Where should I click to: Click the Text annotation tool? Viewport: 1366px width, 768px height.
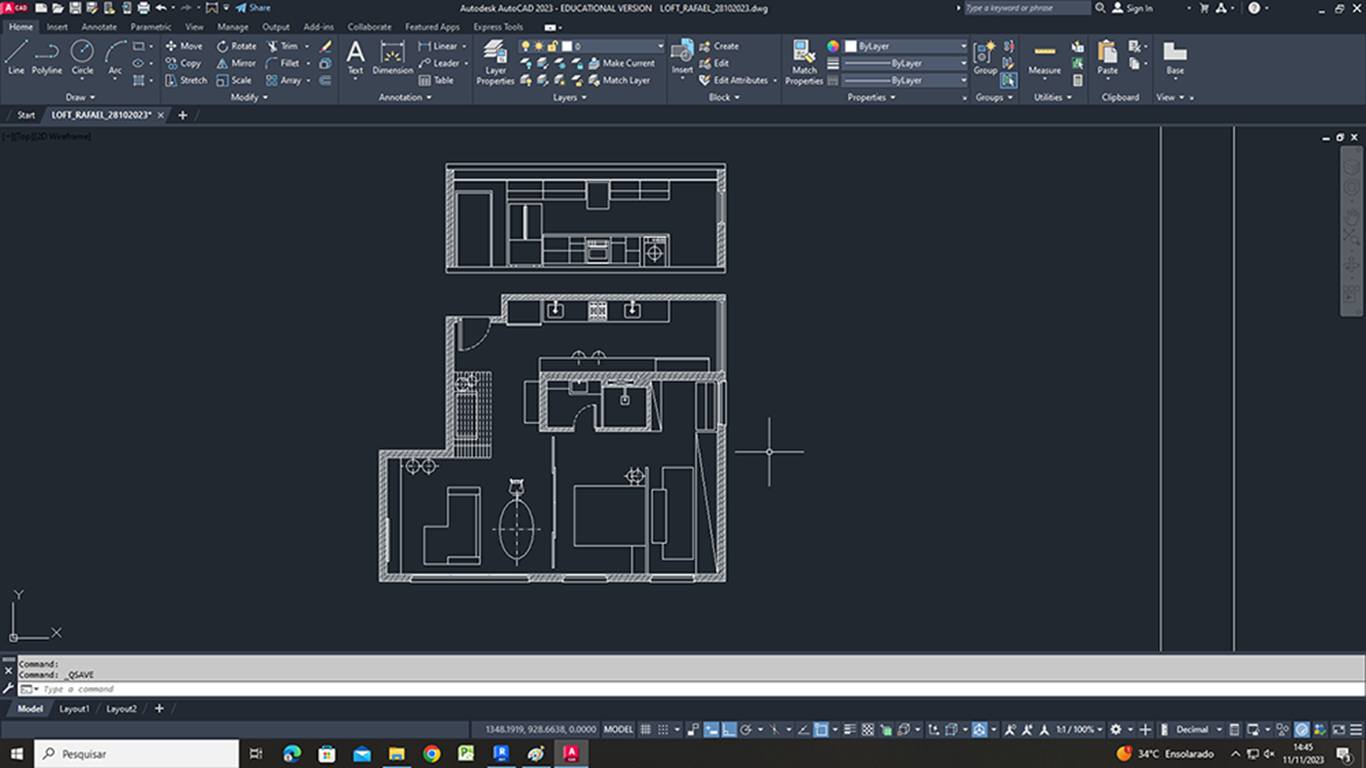(x=355, y=58)
